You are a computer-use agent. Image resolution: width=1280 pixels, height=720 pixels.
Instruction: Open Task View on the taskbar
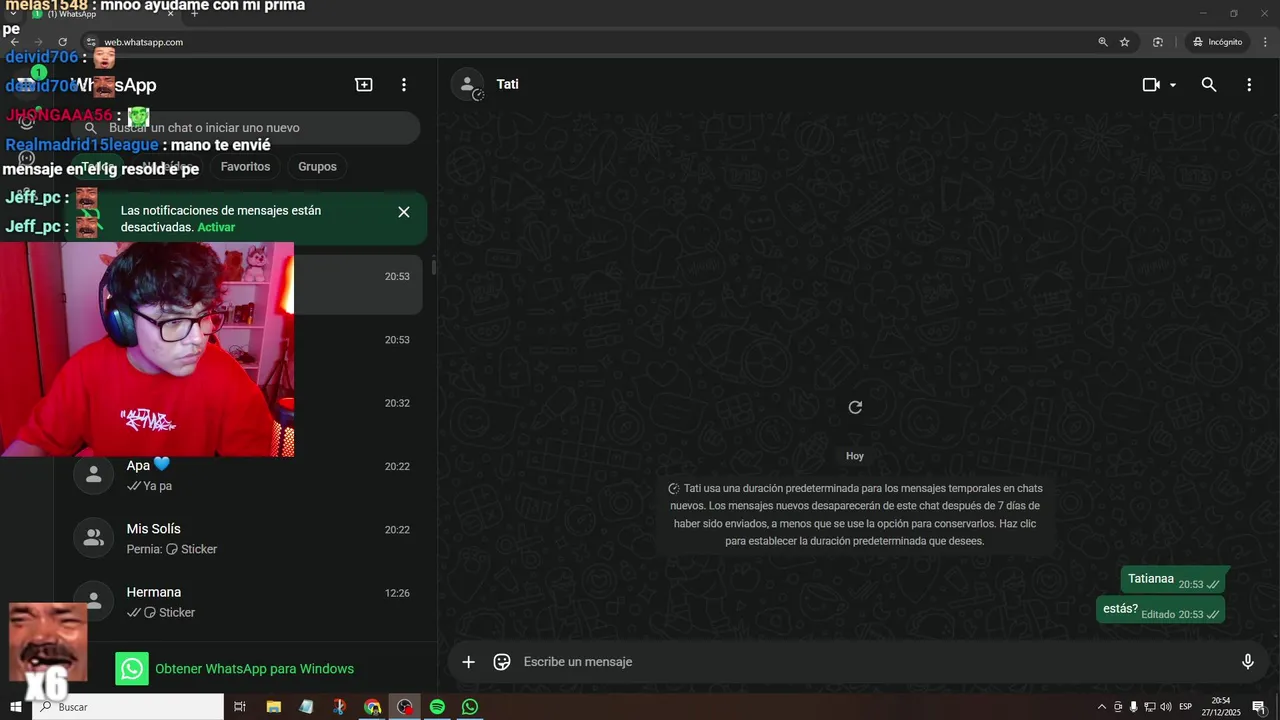click(x=240, y=707)
